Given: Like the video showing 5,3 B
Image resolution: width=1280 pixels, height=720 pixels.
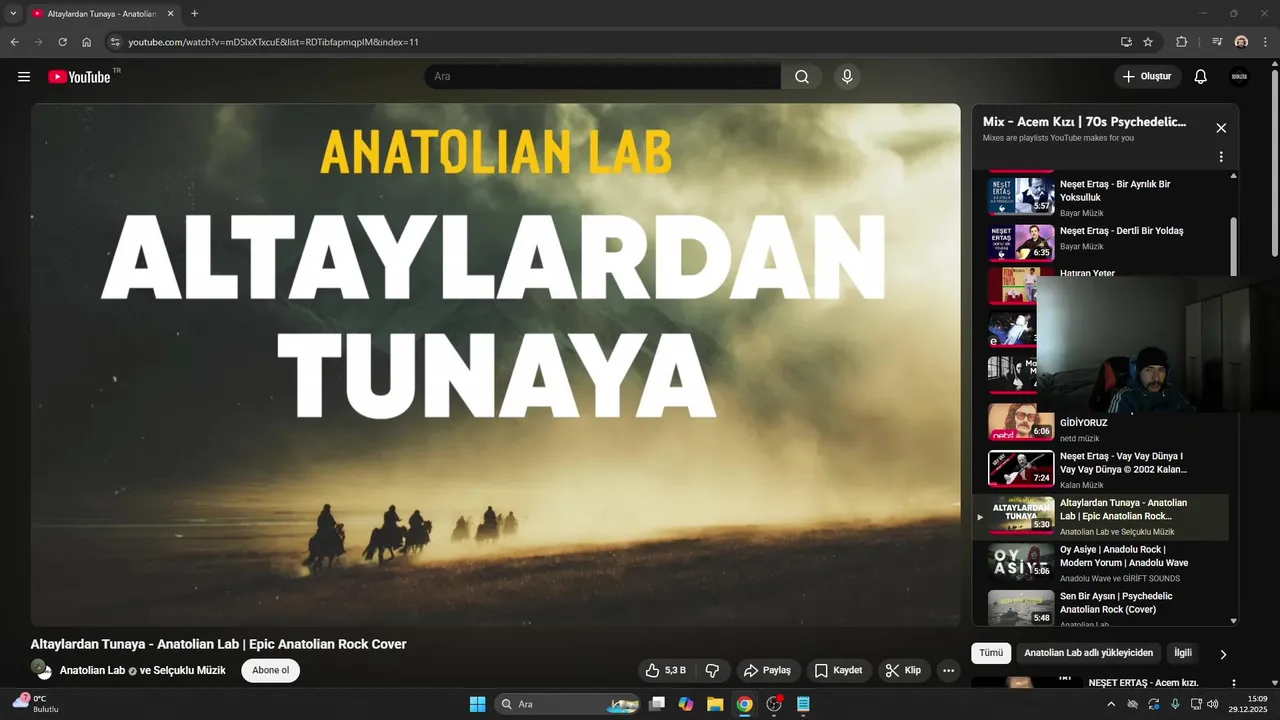Looking at the screenshot, I should click(666, 670).
